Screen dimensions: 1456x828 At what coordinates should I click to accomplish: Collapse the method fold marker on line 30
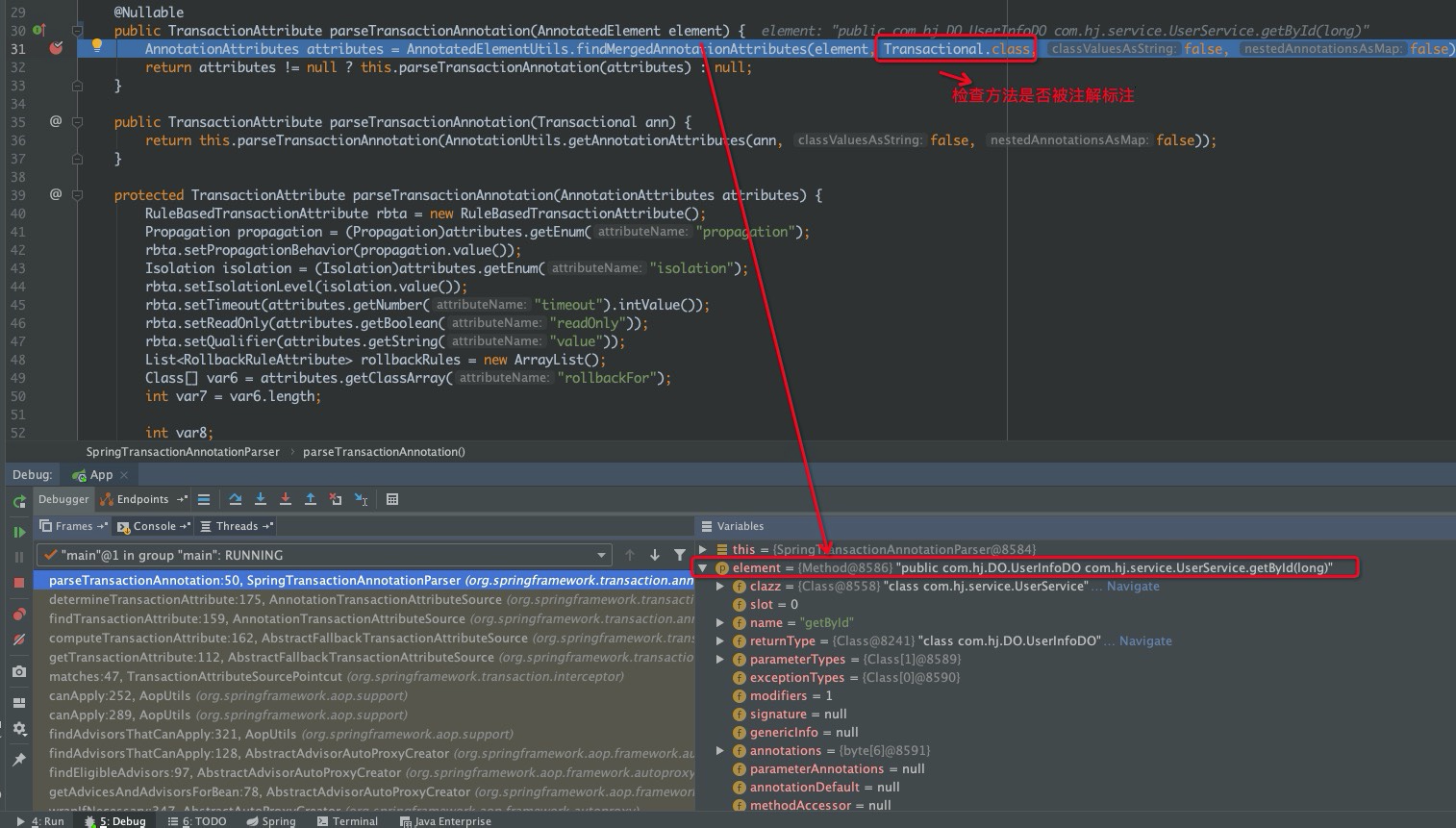pyautogui.click(x=78, y=31)
